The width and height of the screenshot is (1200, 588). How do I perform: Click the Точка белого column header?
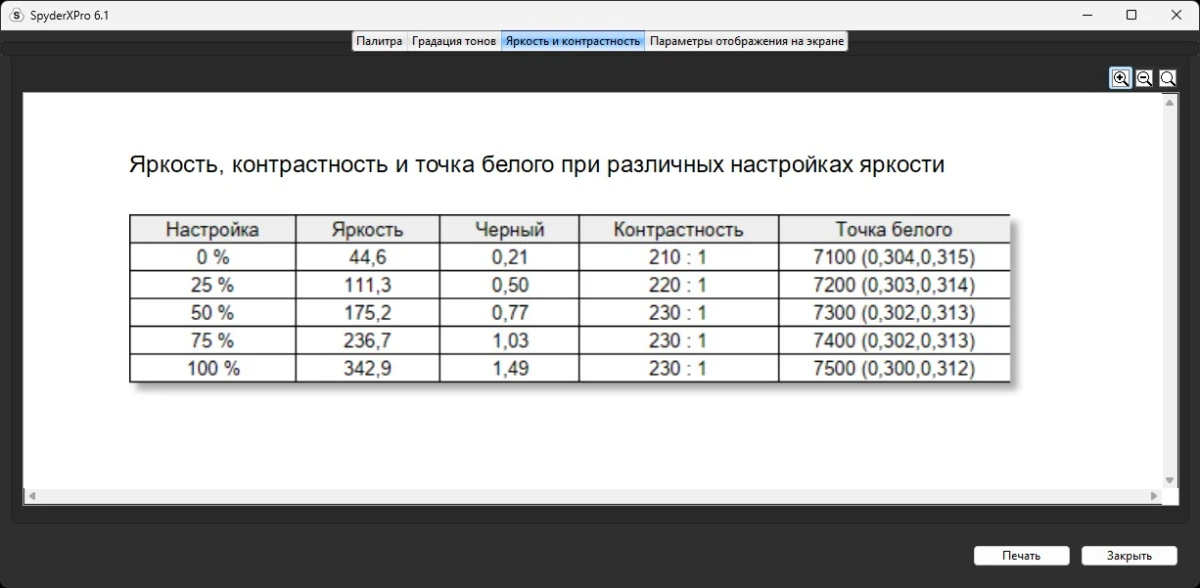893,229
